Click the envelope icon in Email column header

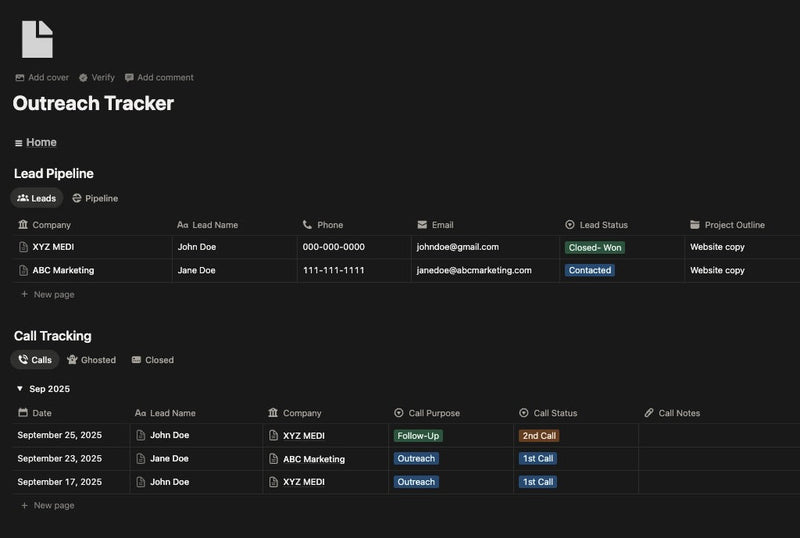422,225
